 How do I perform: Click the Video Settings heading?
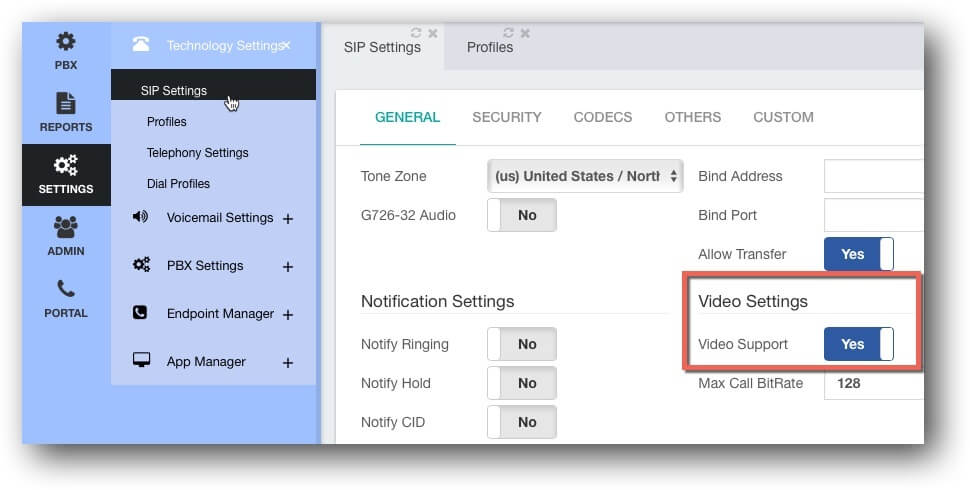tap(753, 301)
